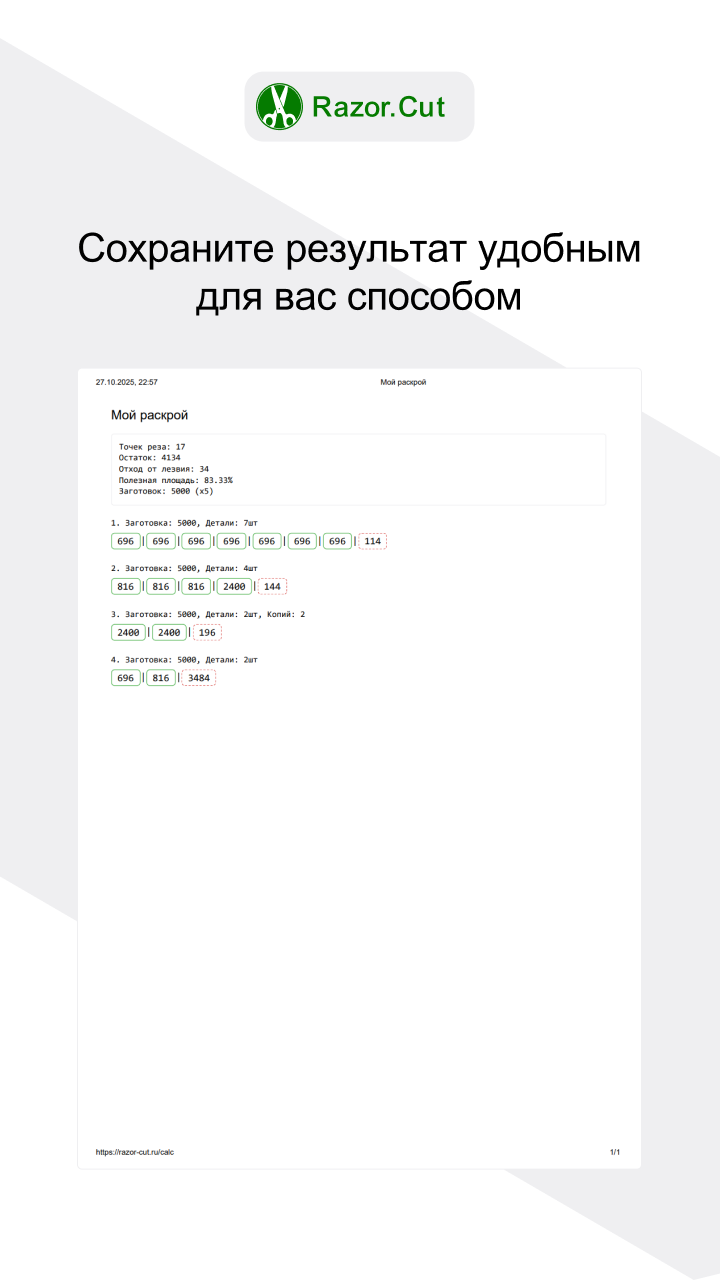The image size is (721, 1281).
Task: Click the page header title "Мой раскрой"
Action: click(404, 382)
